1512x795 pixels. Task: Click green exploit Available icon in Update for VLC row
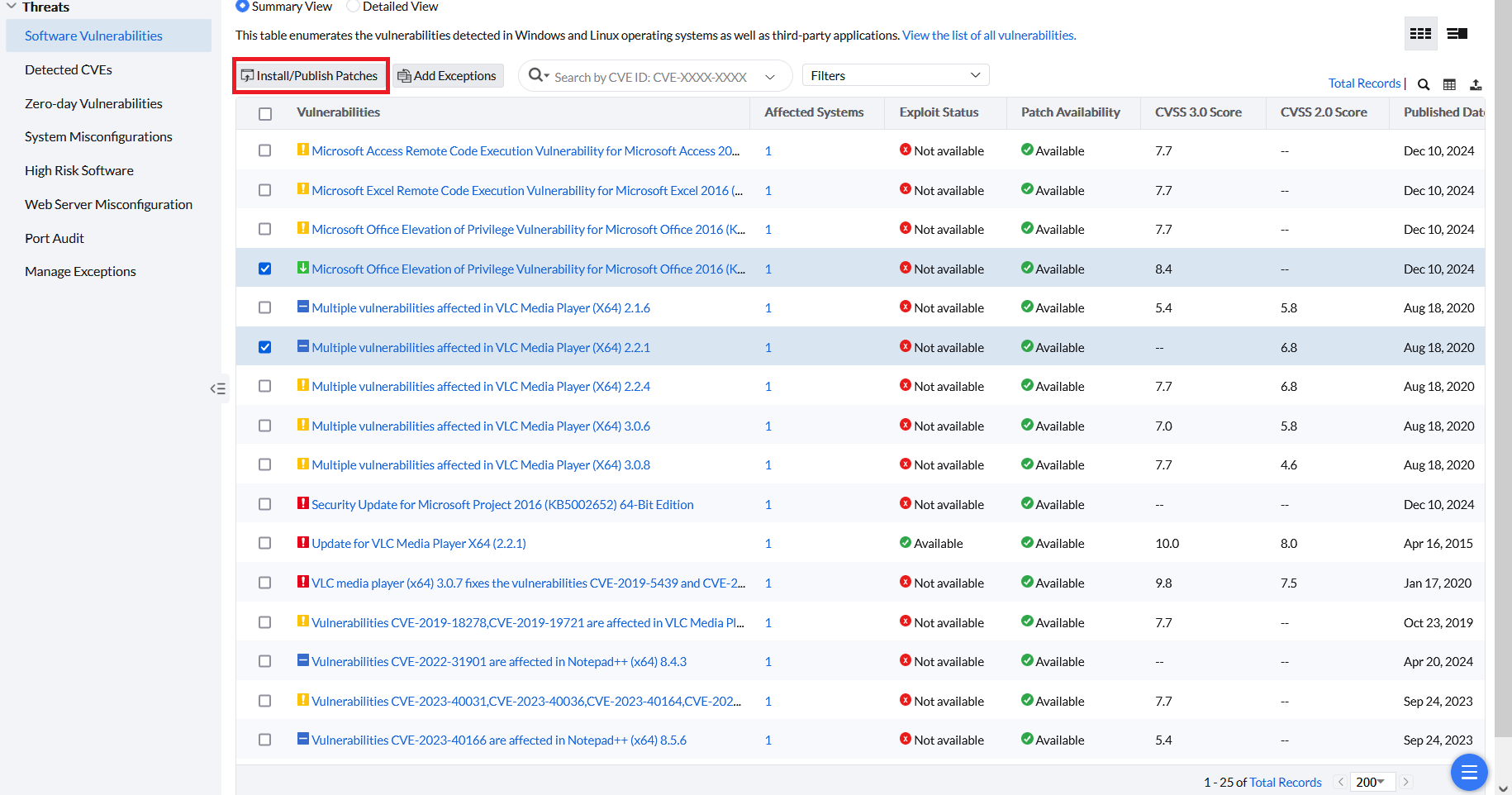click(906, 542)
